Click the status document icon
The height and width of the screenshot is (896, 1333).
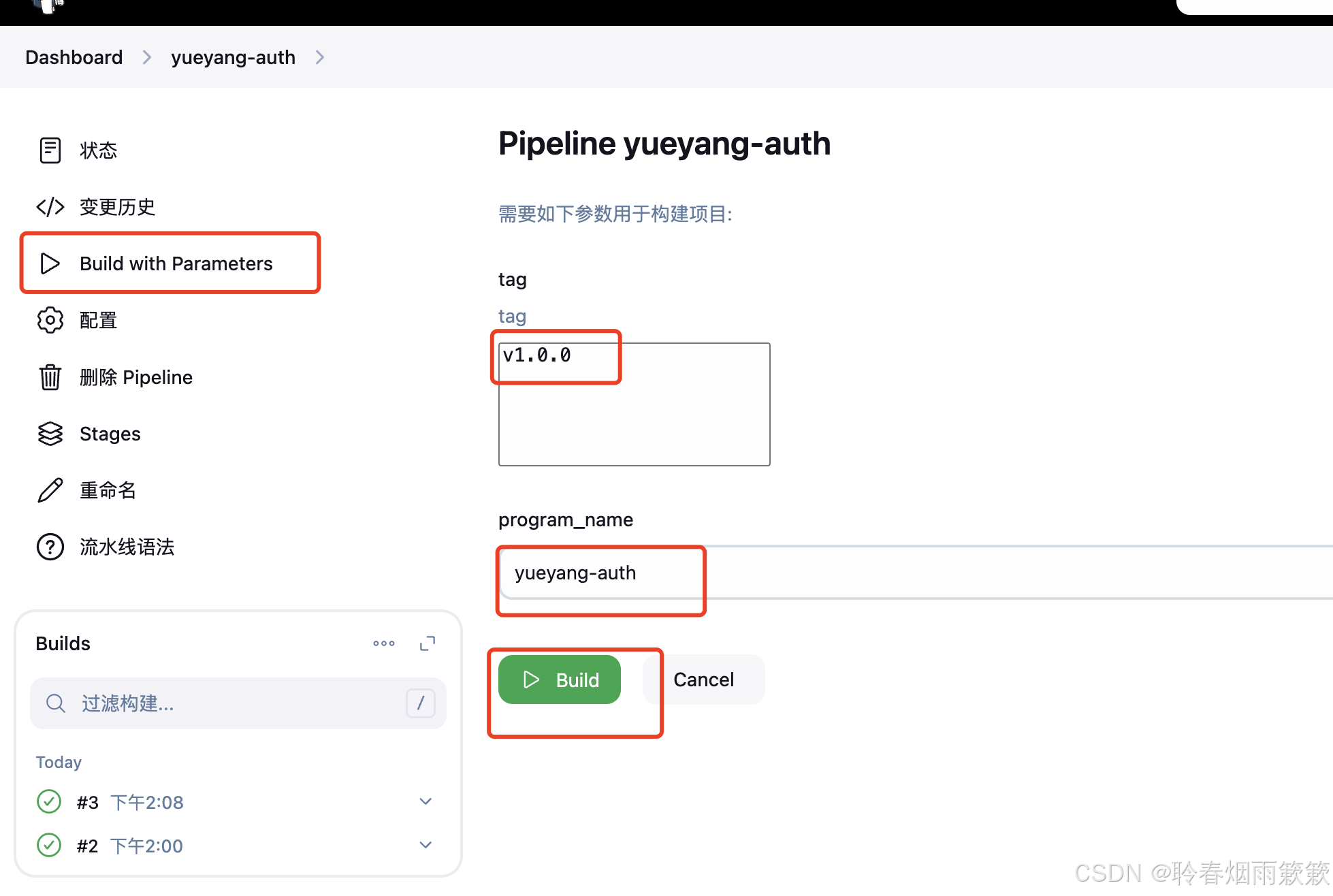tap(50, 150)
